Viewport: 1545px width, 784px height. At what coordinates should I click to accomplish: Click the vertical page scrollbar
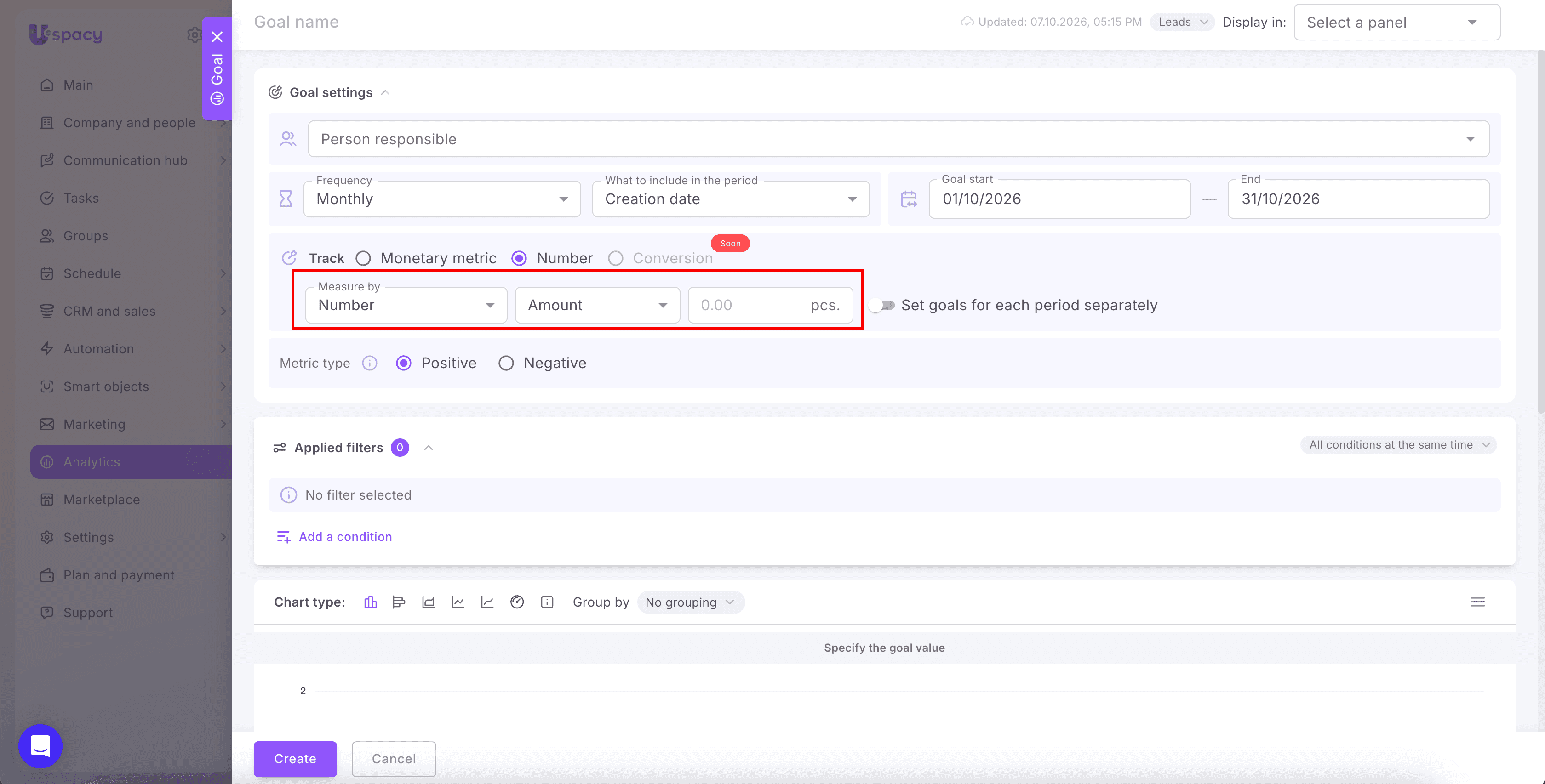click(x=1540, y=234)
